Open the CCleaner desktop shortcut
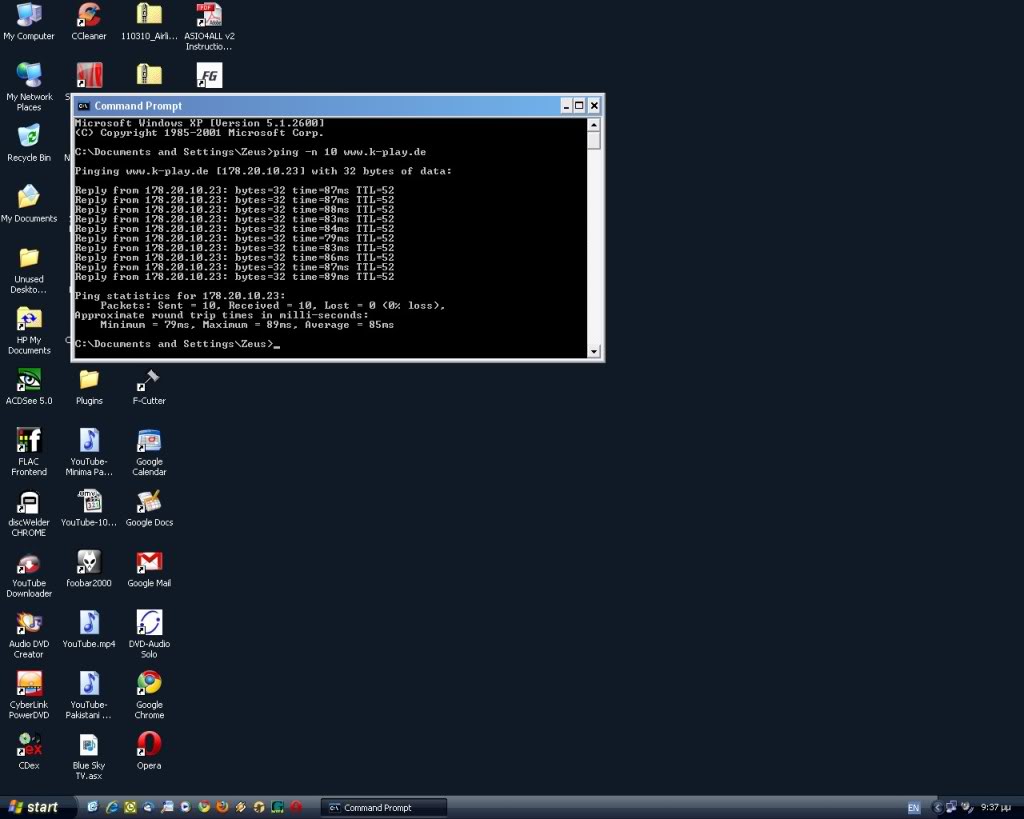Viewport: 1024px width, 819px height. (x=89, y=16)
